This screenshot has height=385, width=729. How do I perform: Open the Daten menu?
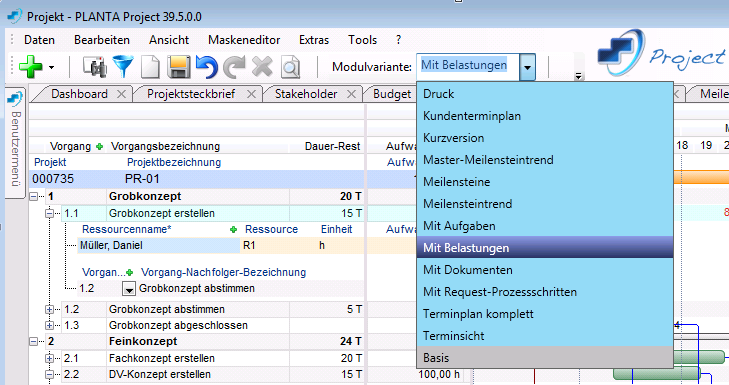coord(40,40)
